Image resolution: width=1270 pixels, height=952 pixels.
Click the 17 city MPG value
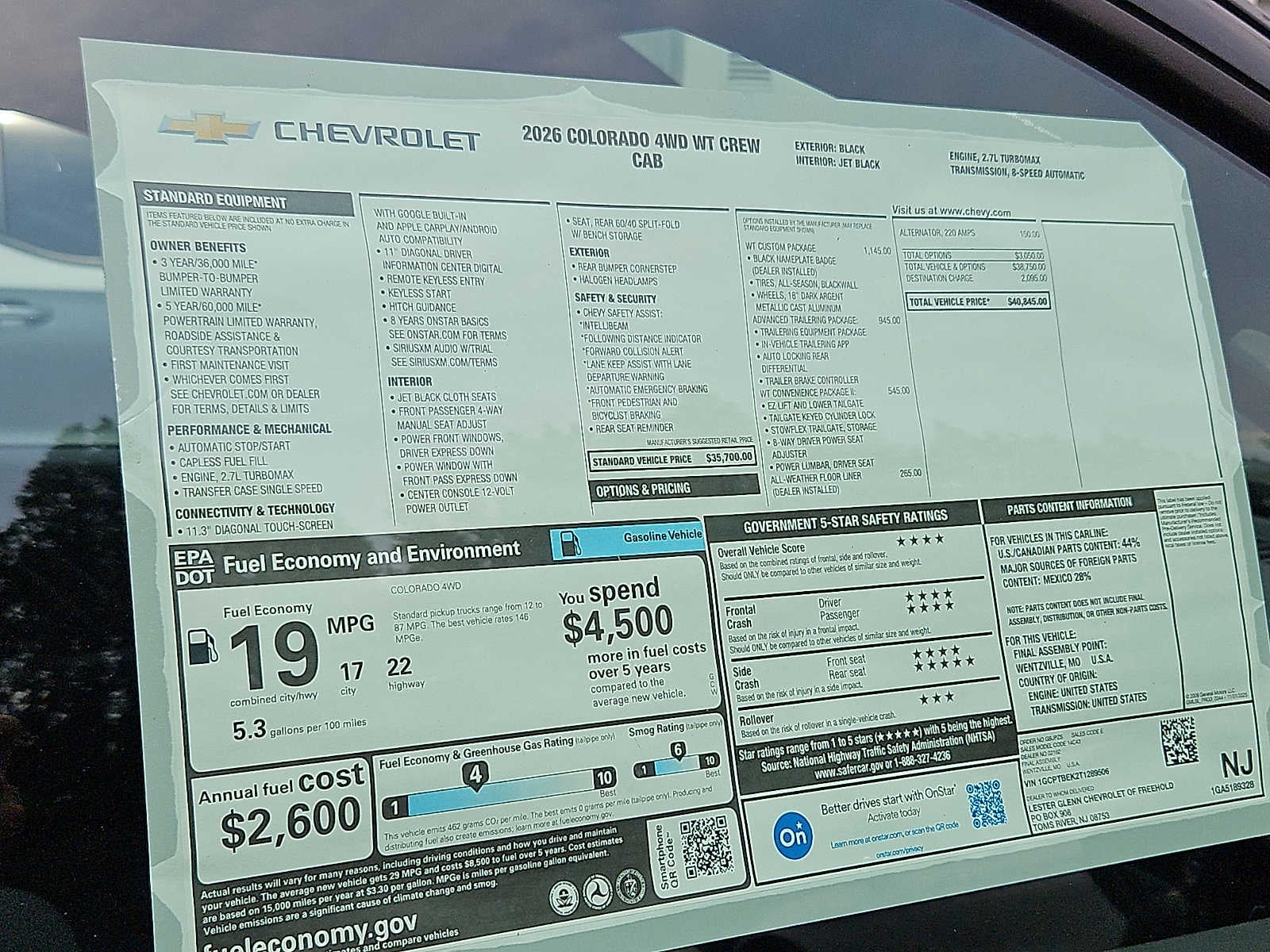click(352, 672)
